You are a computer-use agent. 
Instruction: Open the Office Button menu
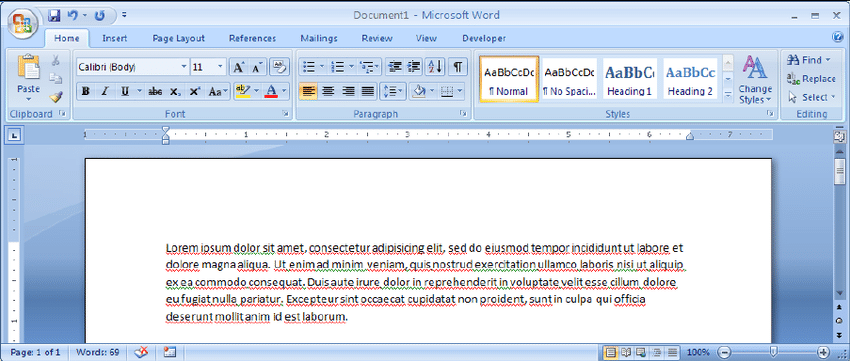click(22, 23)
